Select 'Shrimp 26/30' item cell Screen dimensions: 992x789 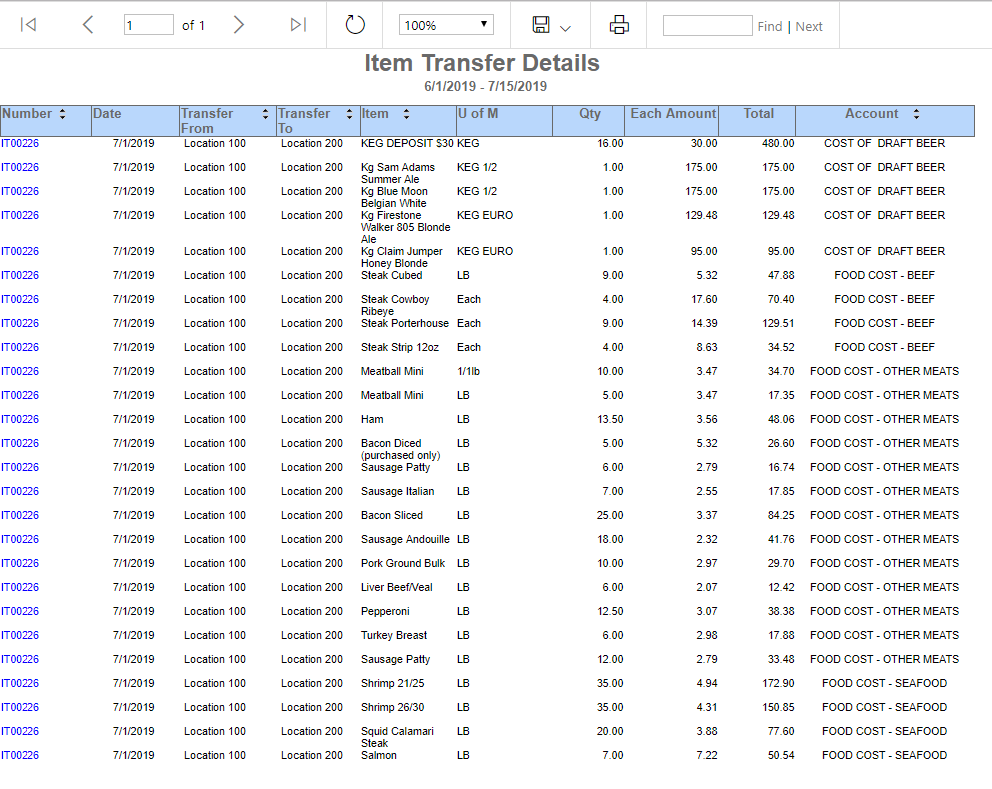(392, 708)
